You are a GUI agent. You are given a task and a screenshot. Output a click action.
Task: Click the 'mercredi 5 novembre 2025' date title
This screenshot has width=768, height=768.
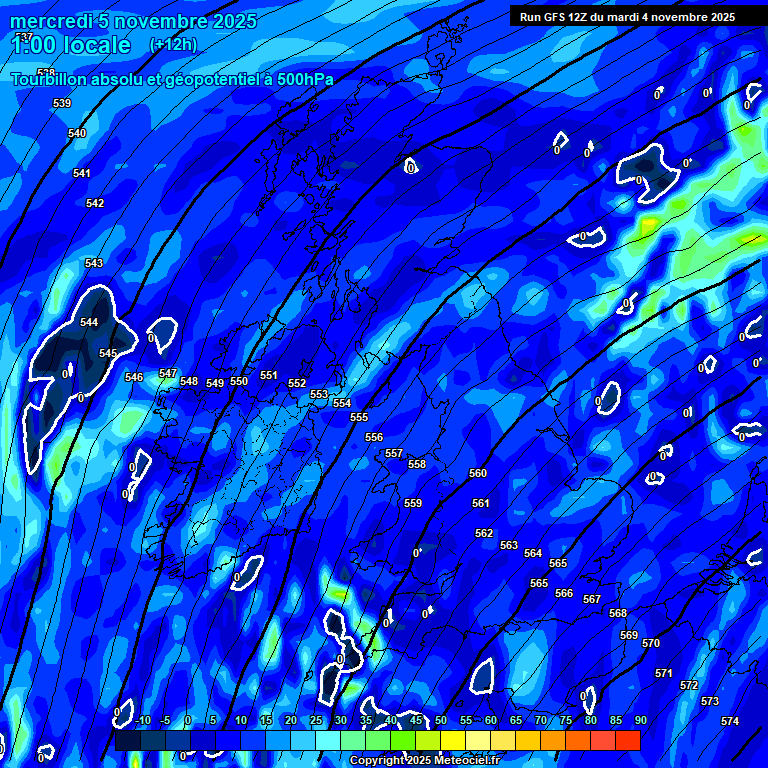(x=133, y=22)
